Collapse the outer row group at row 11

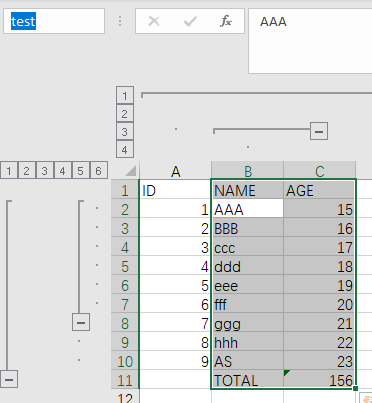pos(9,379)
